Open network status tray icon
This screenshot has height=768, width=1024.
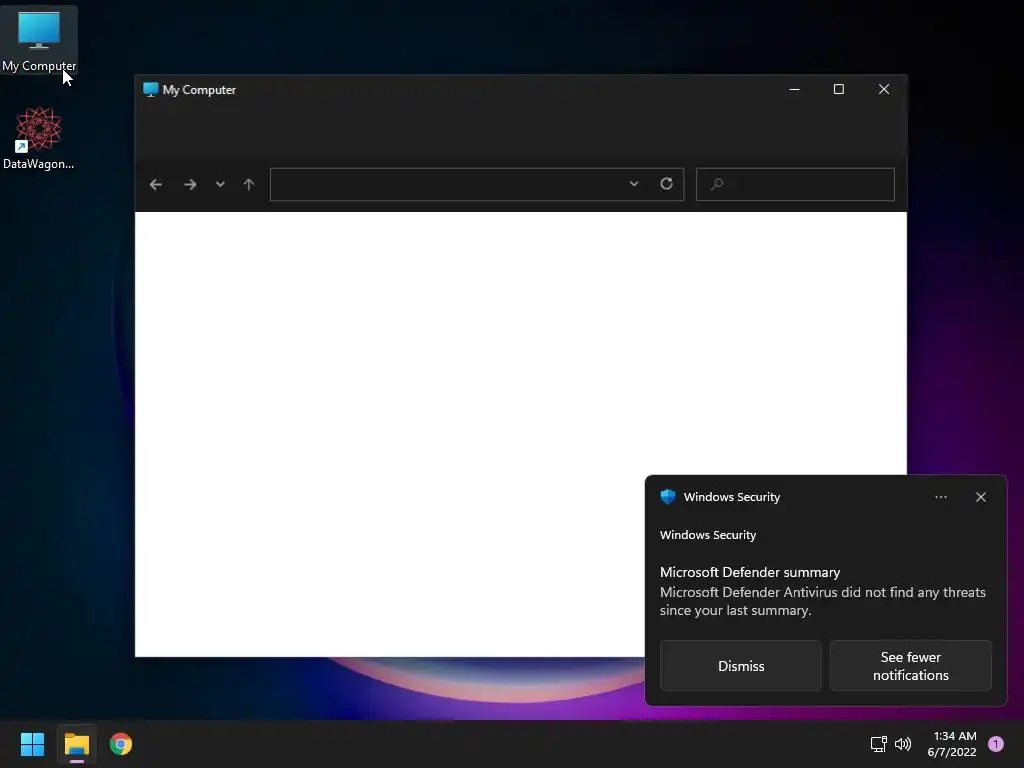tap(879, 744)
